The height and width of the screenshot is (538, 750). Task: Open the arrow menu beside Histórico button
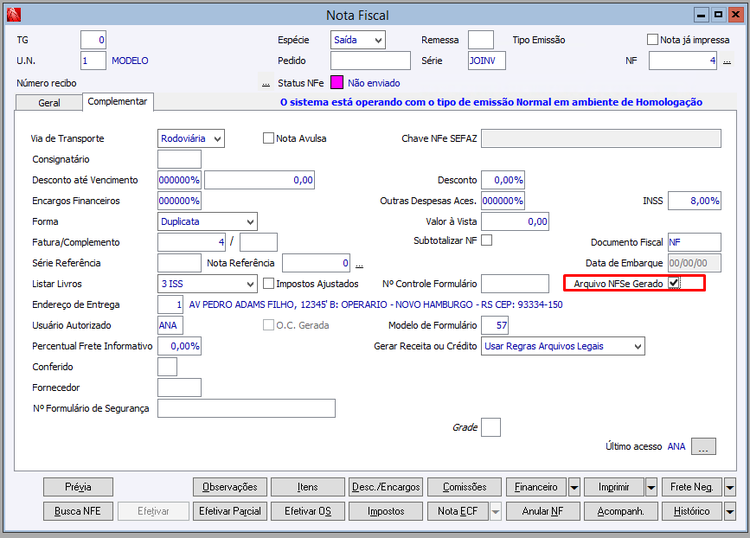click(730, 511)
